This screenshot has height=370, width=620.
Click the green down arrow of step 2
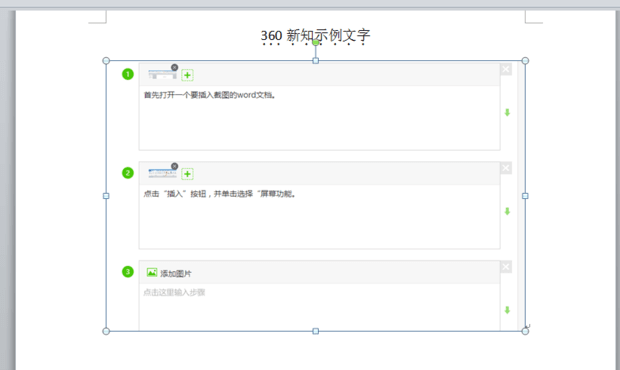tap(507, 211)
